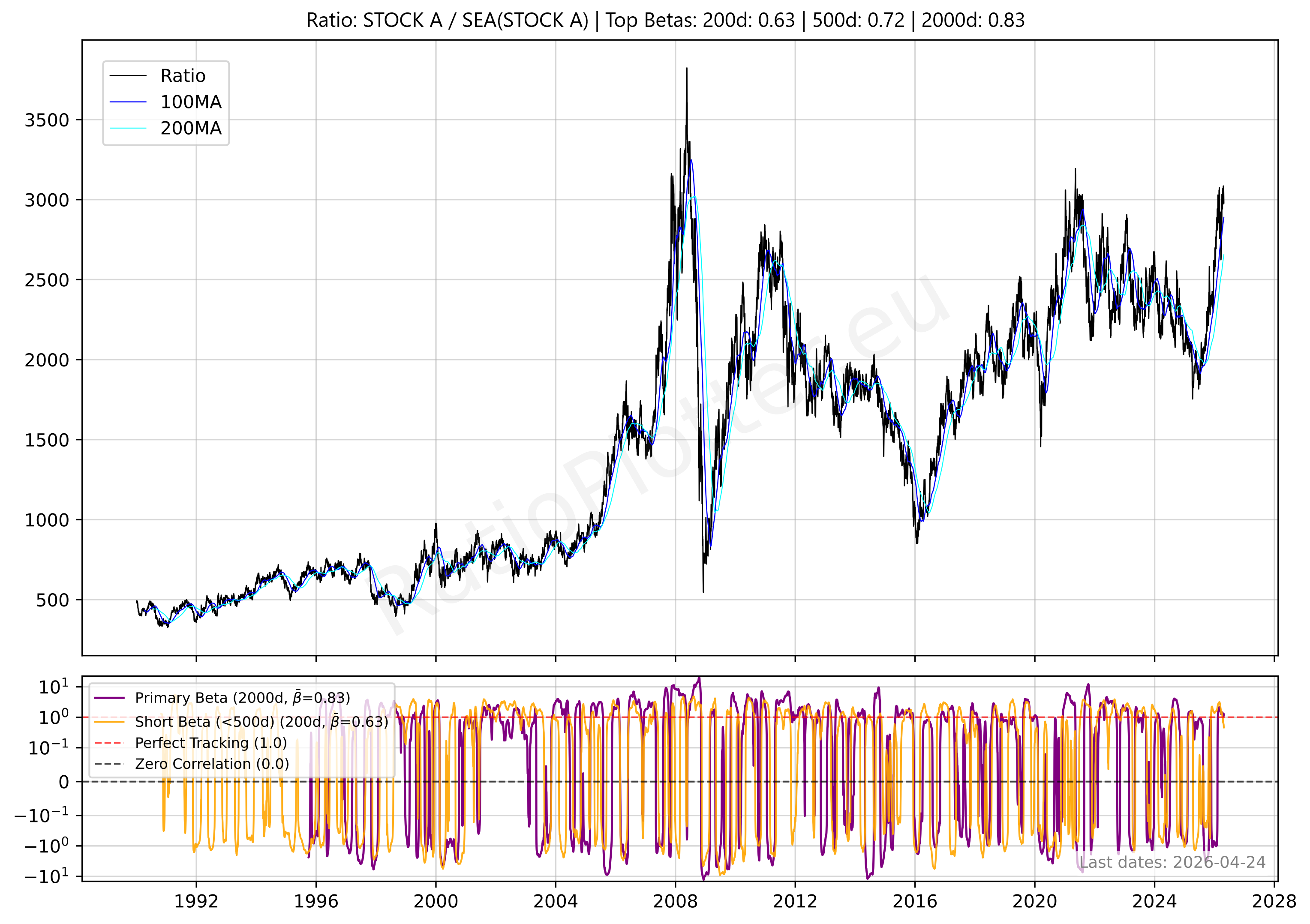Select 'Zero Correlation (0.0)' legend entry
Image resolution: width=1310 pixels, height=924 pixels.
point(212,764)
